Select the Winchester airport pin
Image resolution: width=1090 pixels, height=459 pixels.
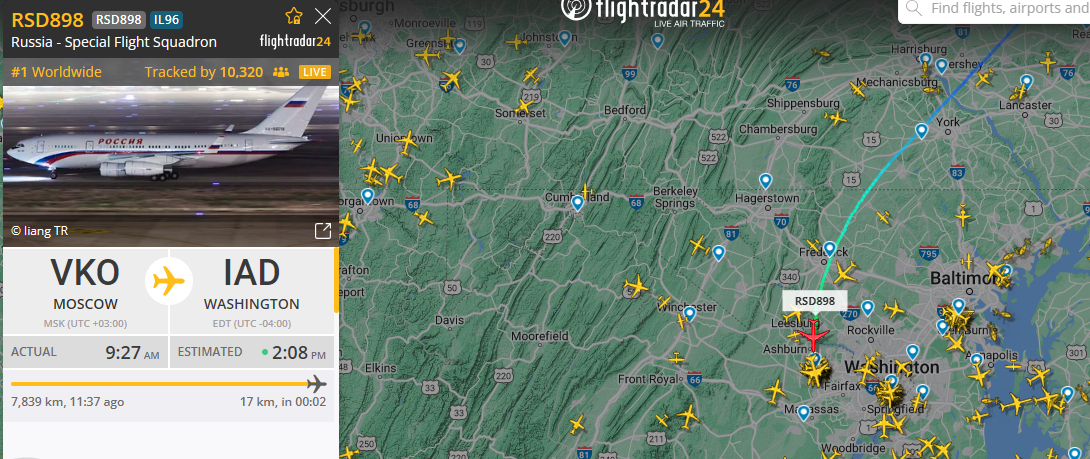click(689, 314)
